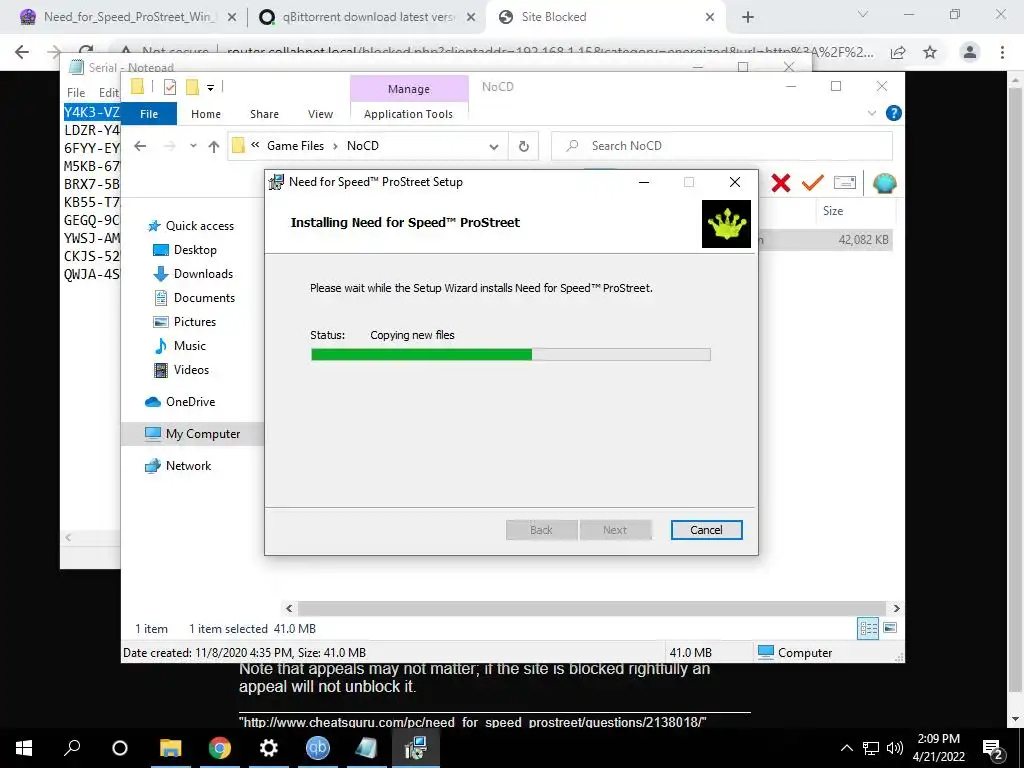Open Pictures in navigation pane

pyautogui.click(x=195, y=322)
